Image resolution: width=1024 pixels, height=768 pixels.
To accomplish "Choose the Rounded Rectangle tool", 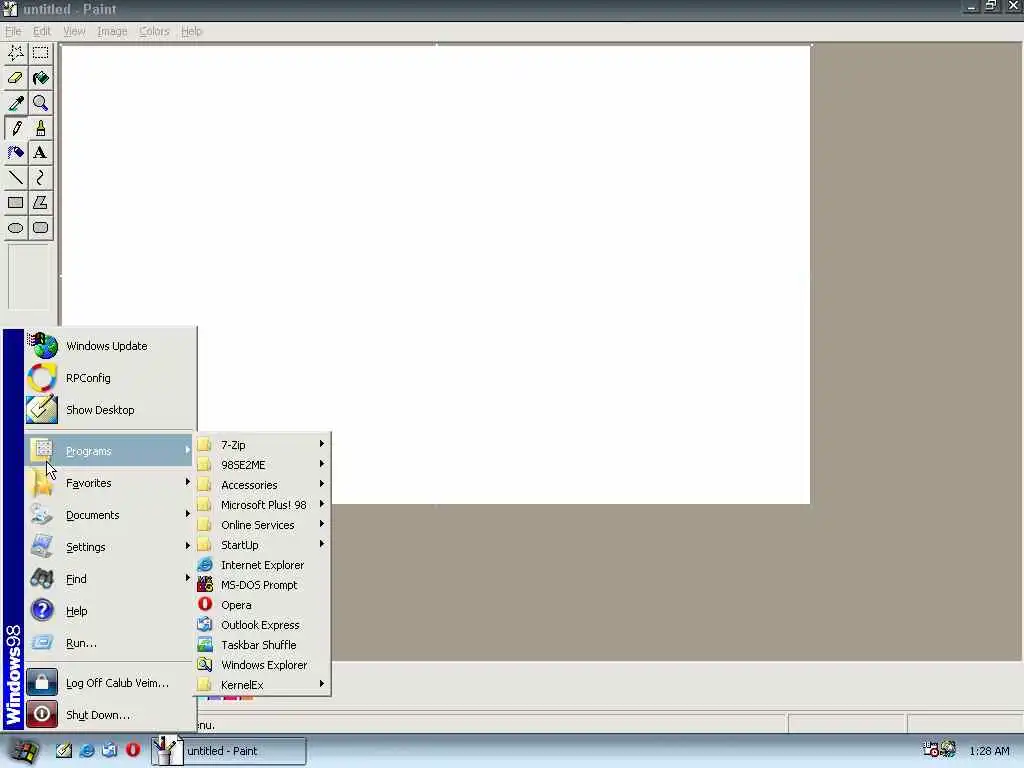I will click(40, 228).
